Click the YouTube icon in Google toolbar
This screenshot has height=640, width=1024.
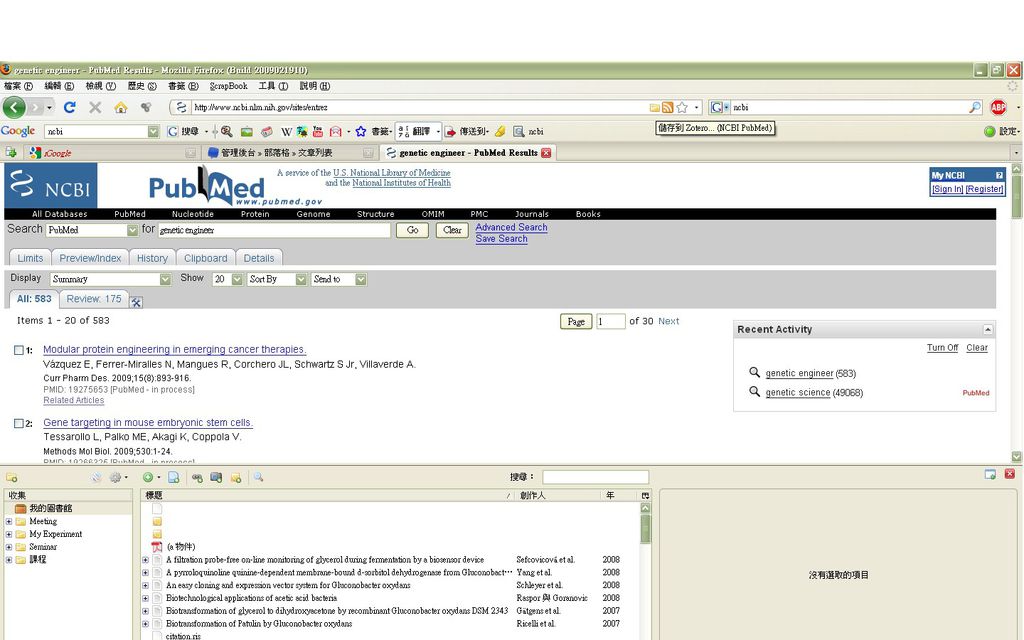(x=318, y=131)
